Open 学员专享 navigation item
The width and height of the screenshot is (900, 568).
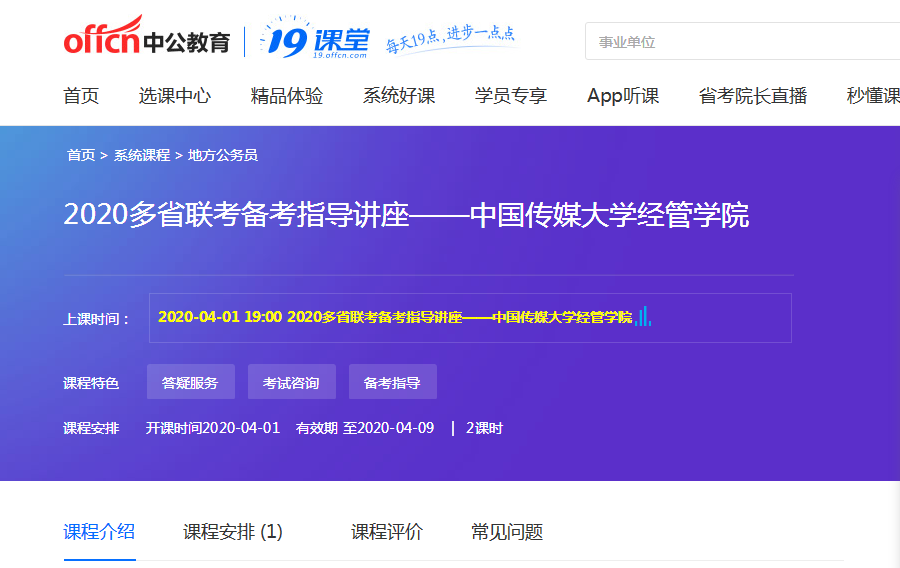[511, 96]
